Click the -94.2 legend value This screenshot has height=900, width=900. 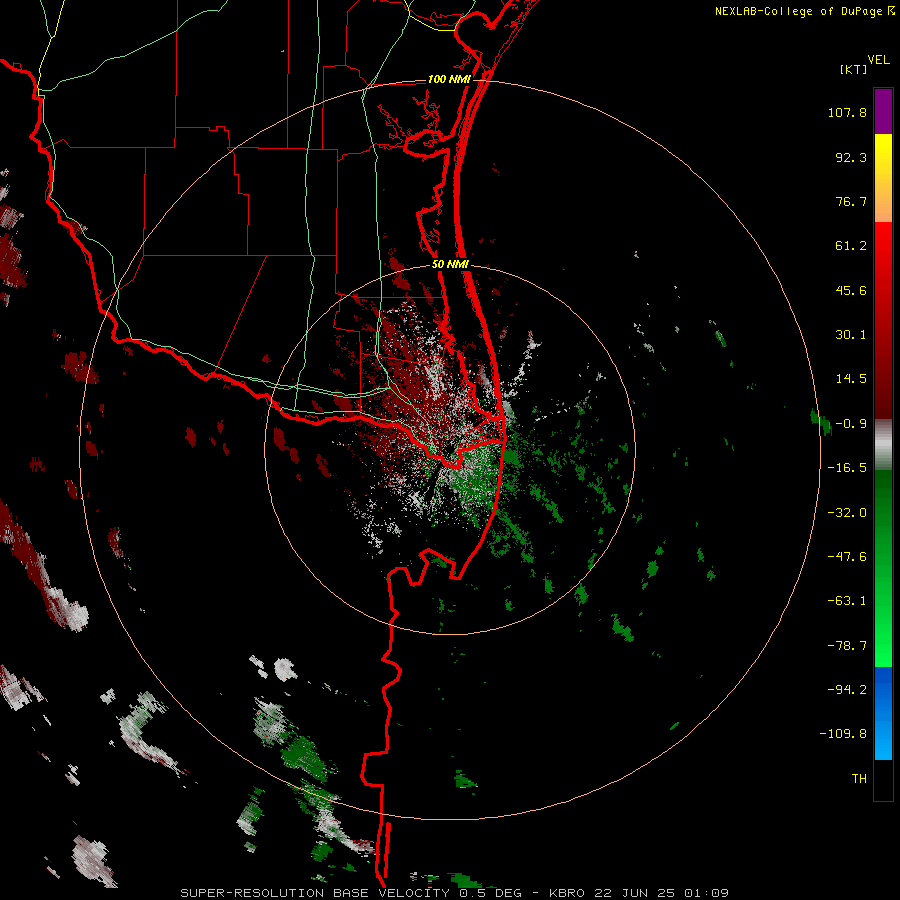(847, 689)
